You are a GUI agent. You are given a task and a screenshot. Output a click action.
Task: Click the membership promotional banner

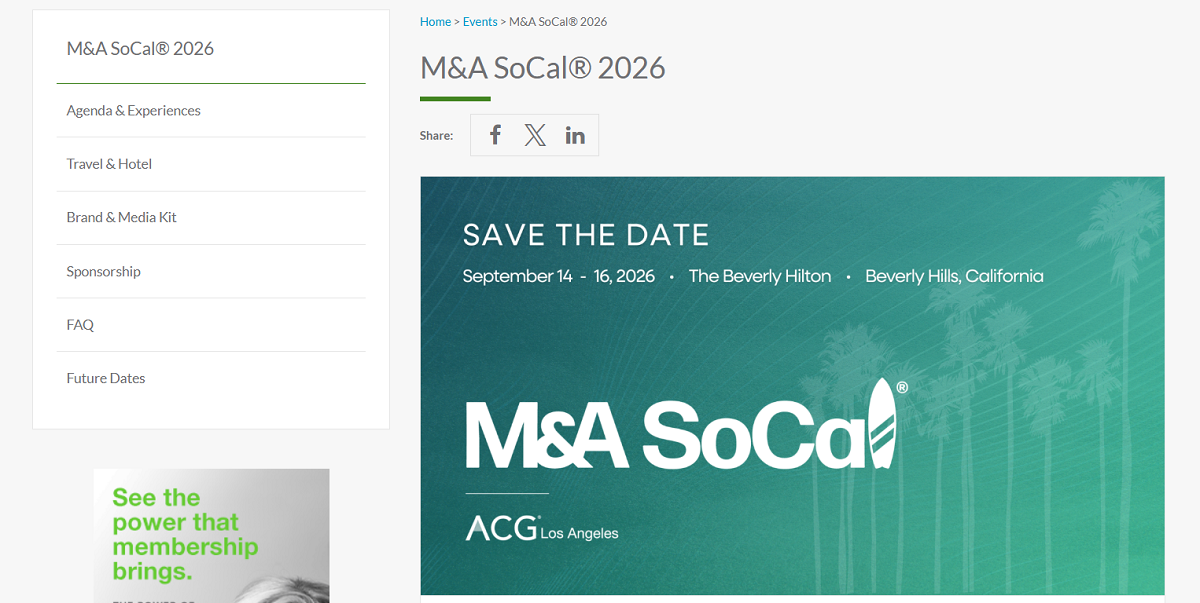click(210, 535)
